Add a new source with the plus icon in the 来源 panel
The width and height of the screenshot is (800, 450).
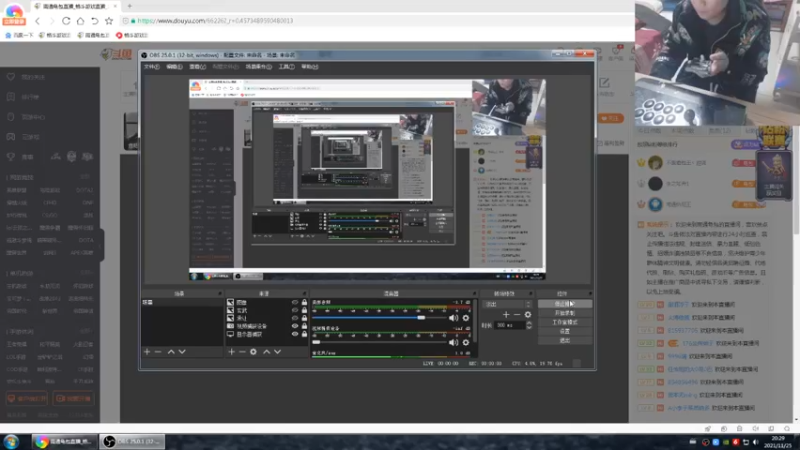pyautogui.click(x=231, y=352)
